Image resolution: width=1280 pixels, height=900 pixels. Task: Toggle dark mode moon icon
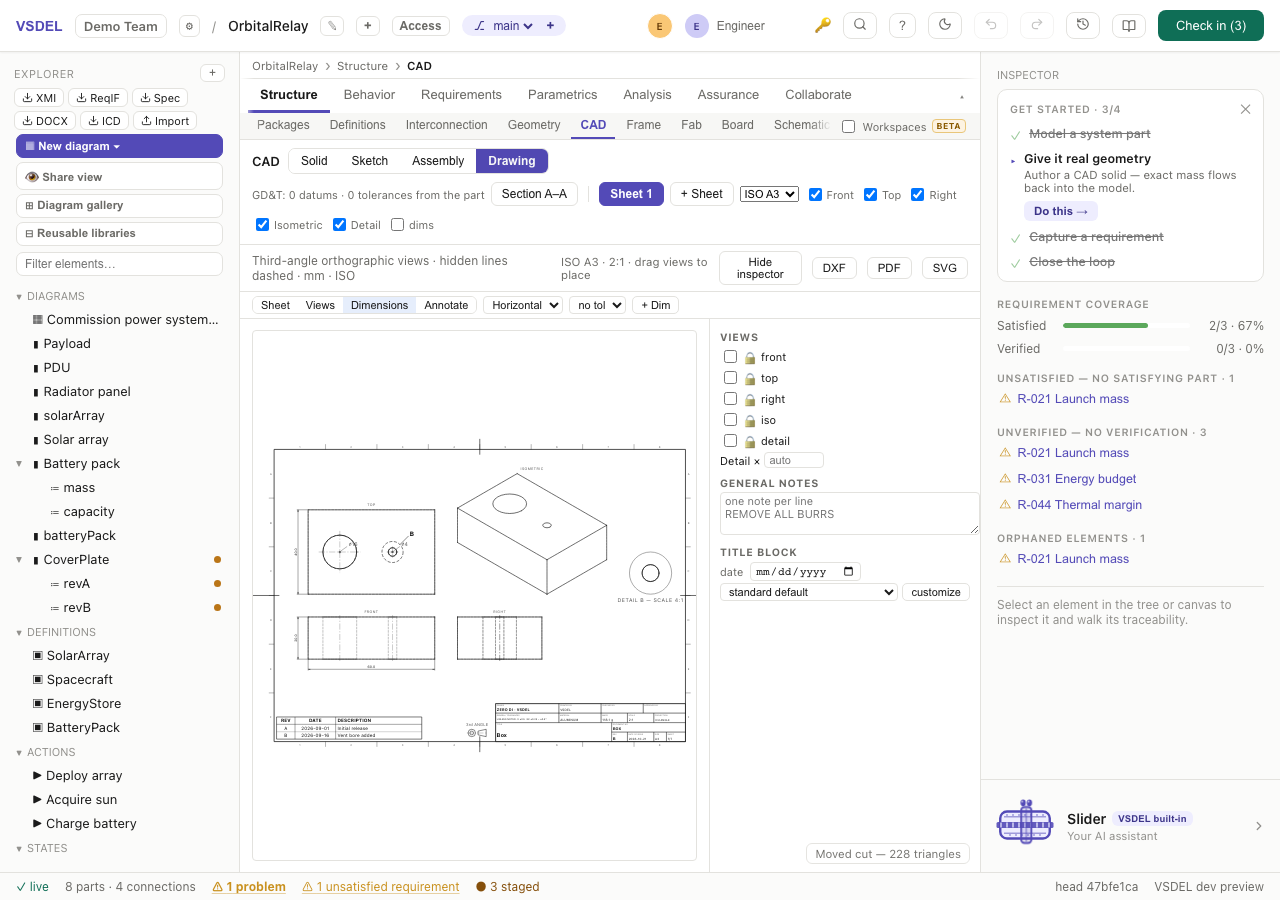[x=946, y=26]
